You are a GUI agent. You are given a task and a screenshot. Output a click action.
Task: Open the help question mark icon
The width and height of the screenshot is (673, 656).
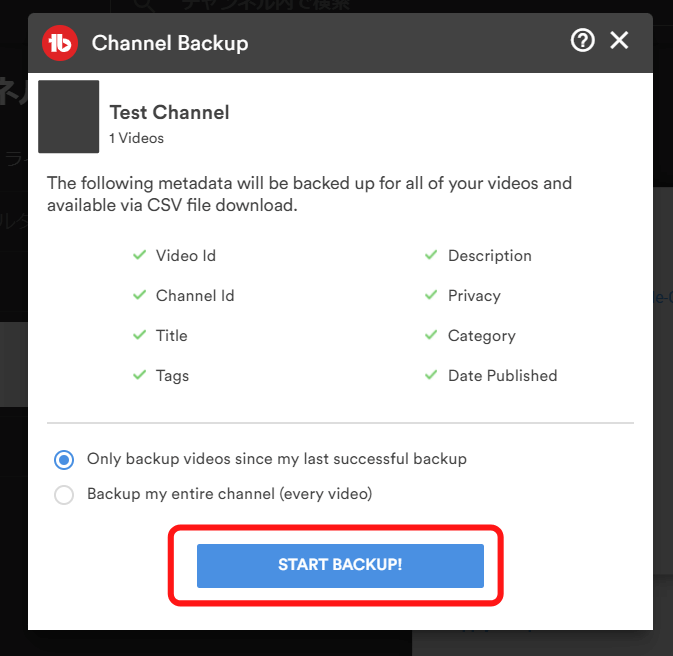[x=582, y=41]
